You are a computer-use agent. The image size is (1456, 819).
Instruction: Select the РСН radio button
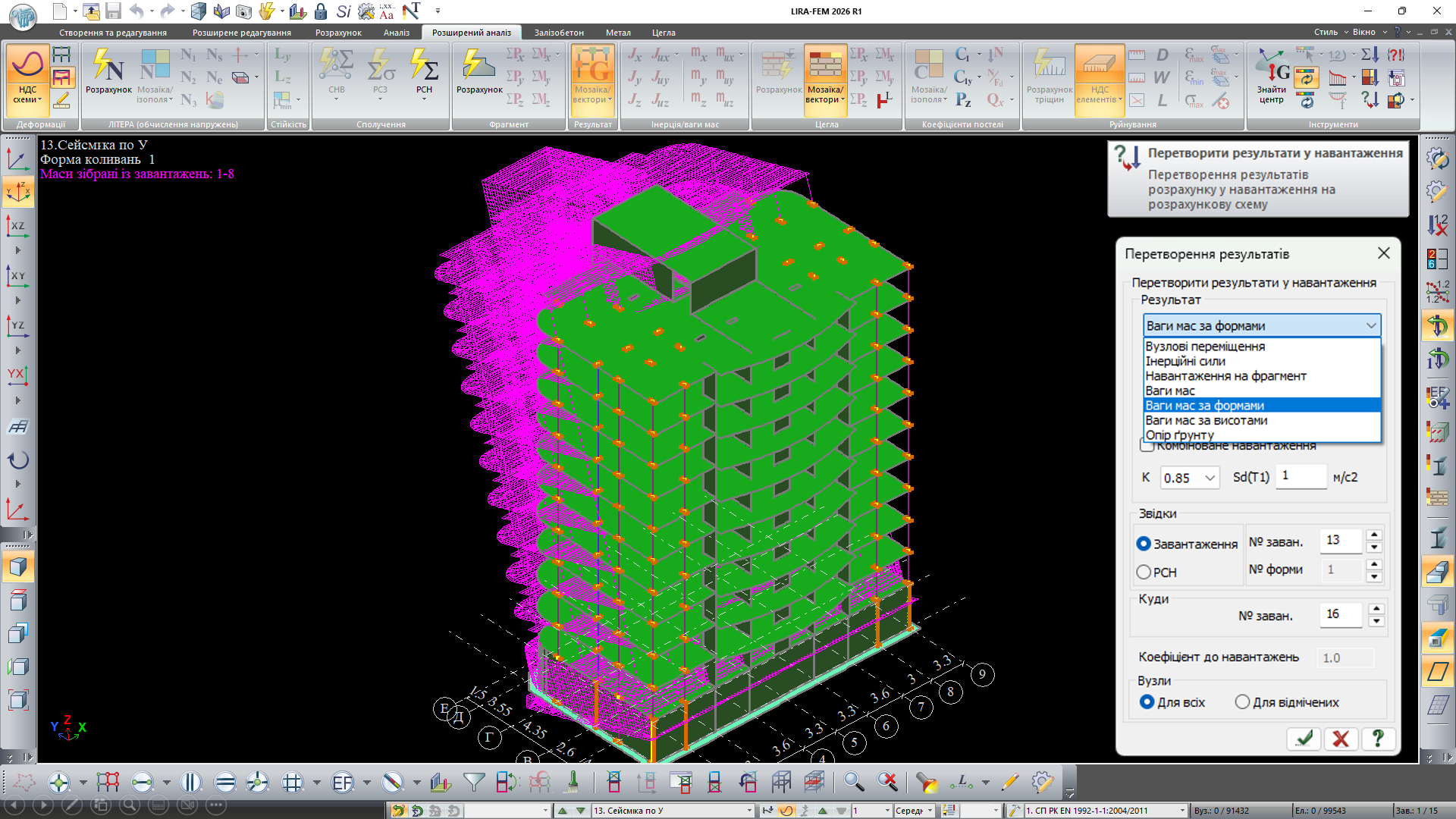[x=1144, y=573]
